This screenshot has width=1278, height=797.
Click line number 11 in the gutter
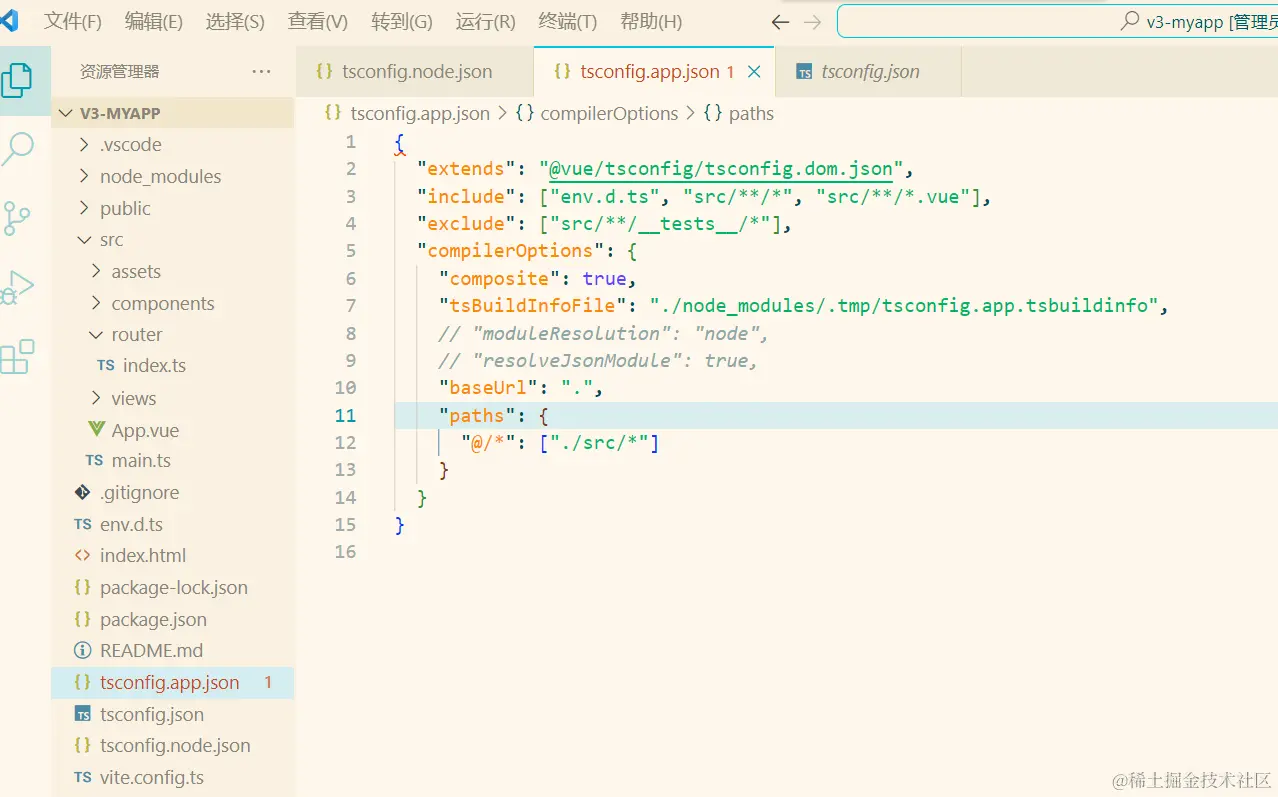click(345, 415)
